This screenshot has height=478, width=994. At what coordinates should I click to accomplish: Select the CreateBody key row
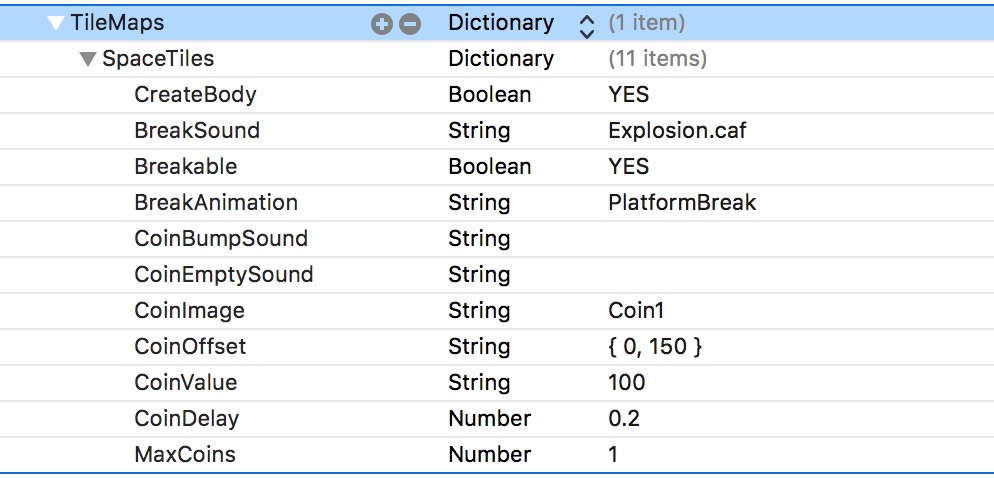coord(195,95)
